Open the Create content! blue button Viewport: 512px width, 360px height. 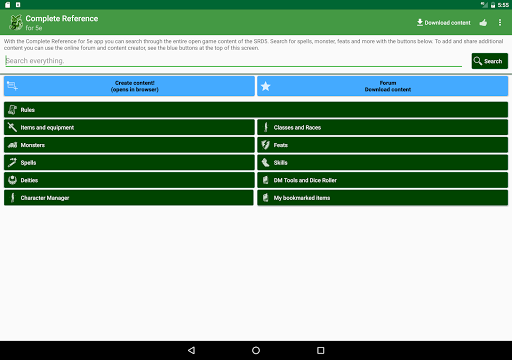tap(129, 86)
